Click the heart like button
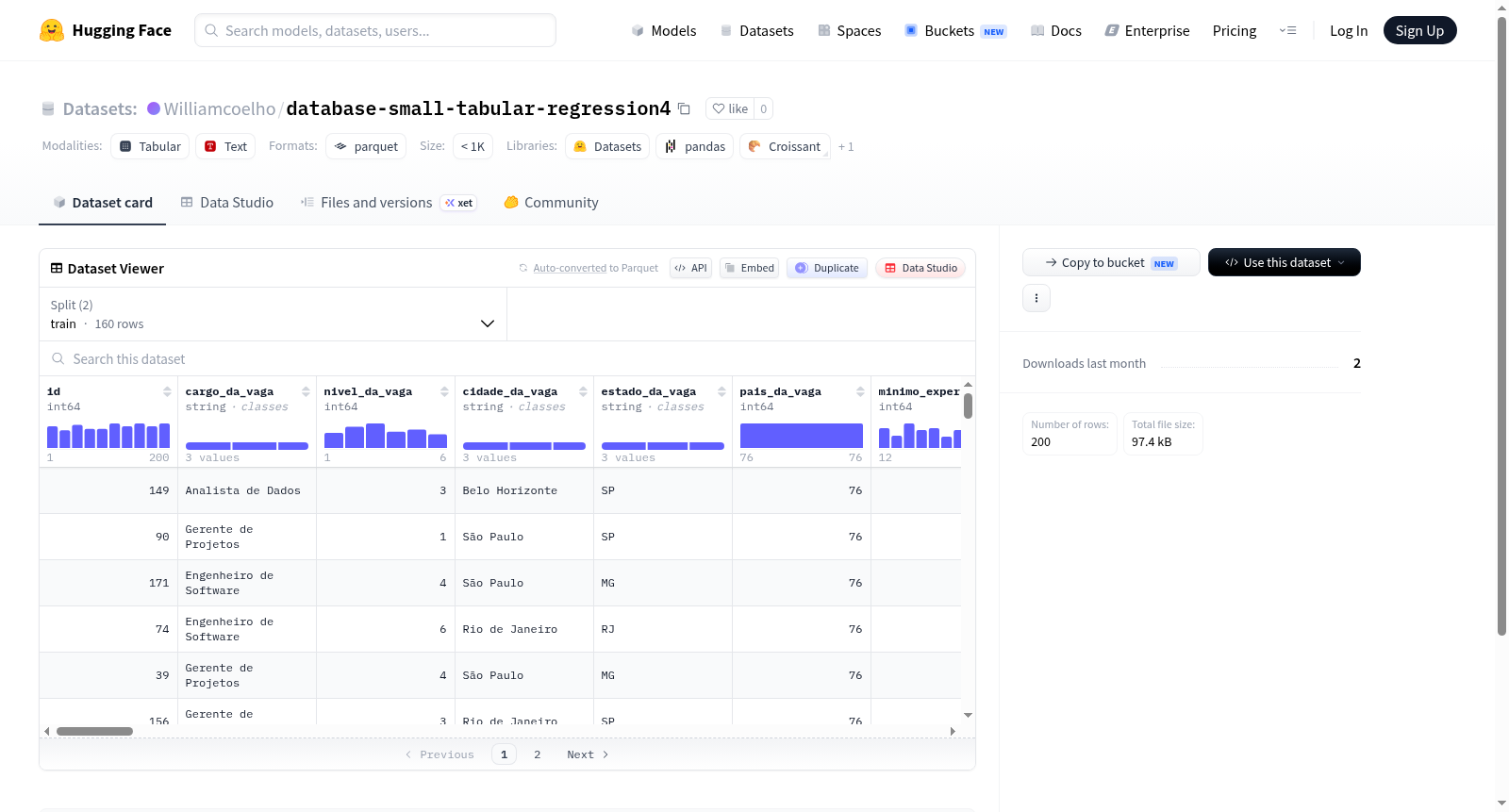1509x812 pixels. (x=731, y=108)
